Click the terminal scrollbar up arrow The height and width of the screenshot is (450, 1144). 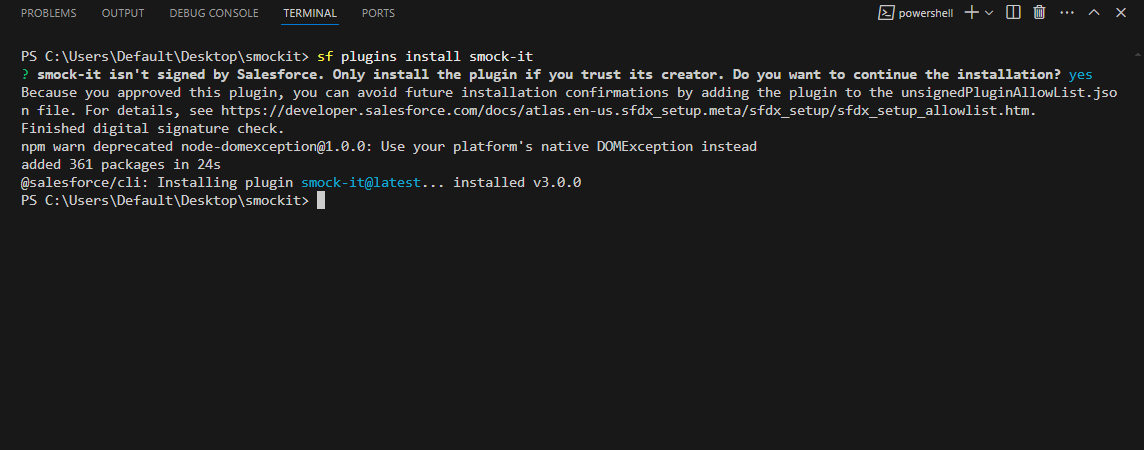pos(1138,53)
